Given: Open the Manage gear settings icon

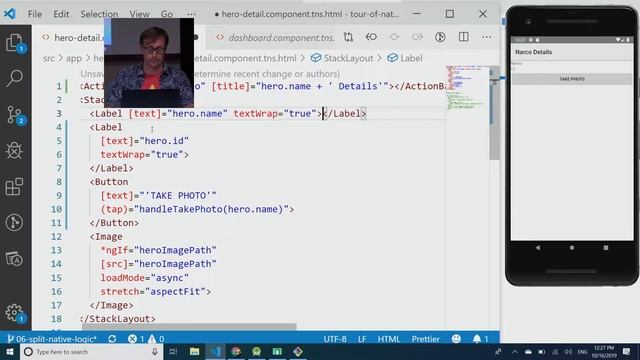Looking at the screenshot, I should point(15,313).
